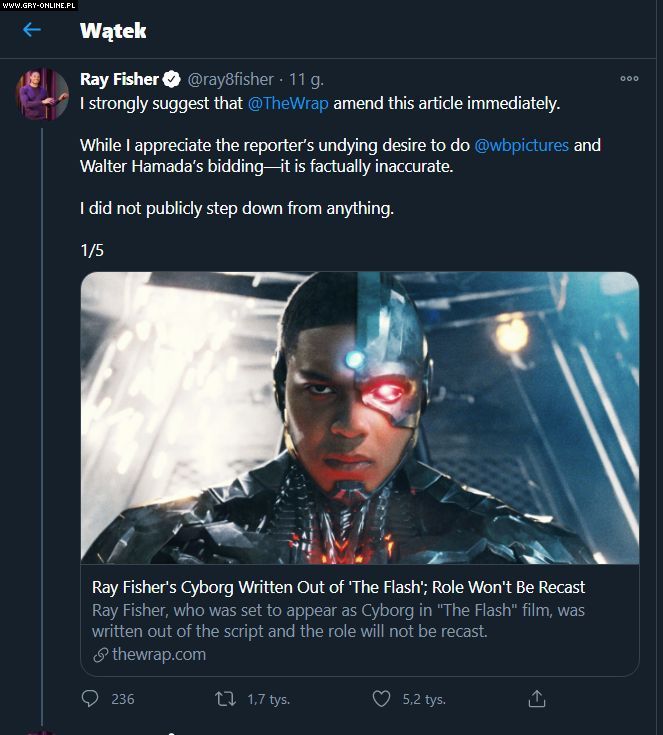The height and width of the screenshot is (735, 663).
Task: Click the thewrap.com domain text
Action: point(158,655)
